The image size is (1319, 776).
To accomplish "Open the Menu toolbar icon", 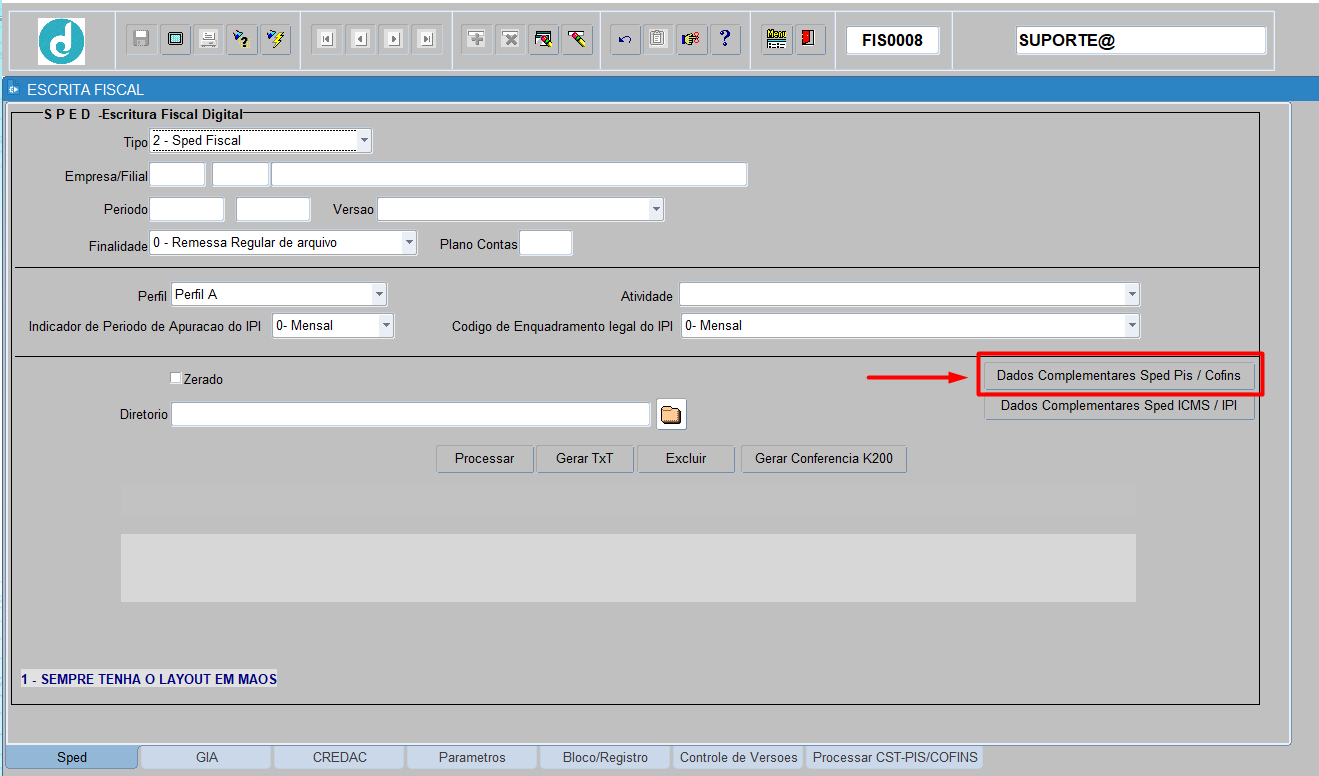I will tap(776, 40).
